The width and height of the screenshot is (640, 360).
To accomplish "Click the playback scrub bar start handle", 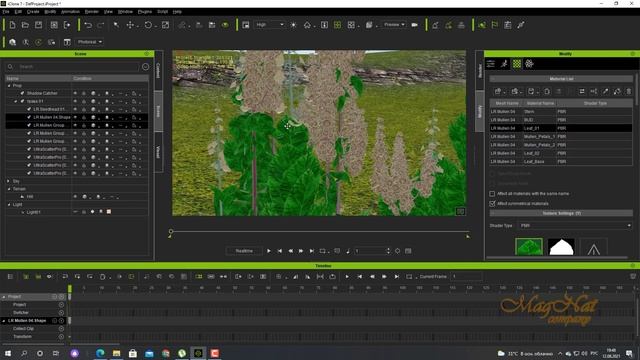I will point(171,232).
